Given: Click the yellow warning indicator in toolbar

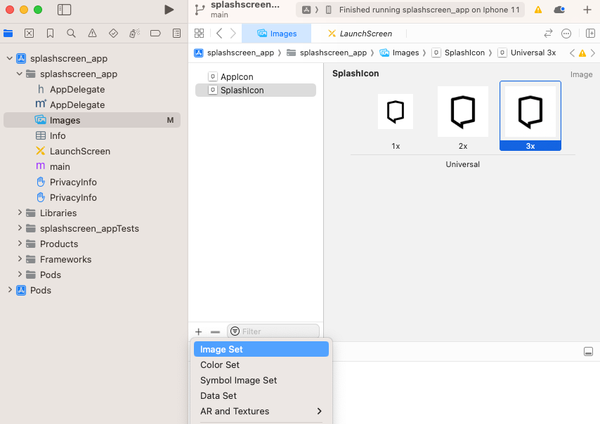Looking at the screenshot, I should [538, 10].
